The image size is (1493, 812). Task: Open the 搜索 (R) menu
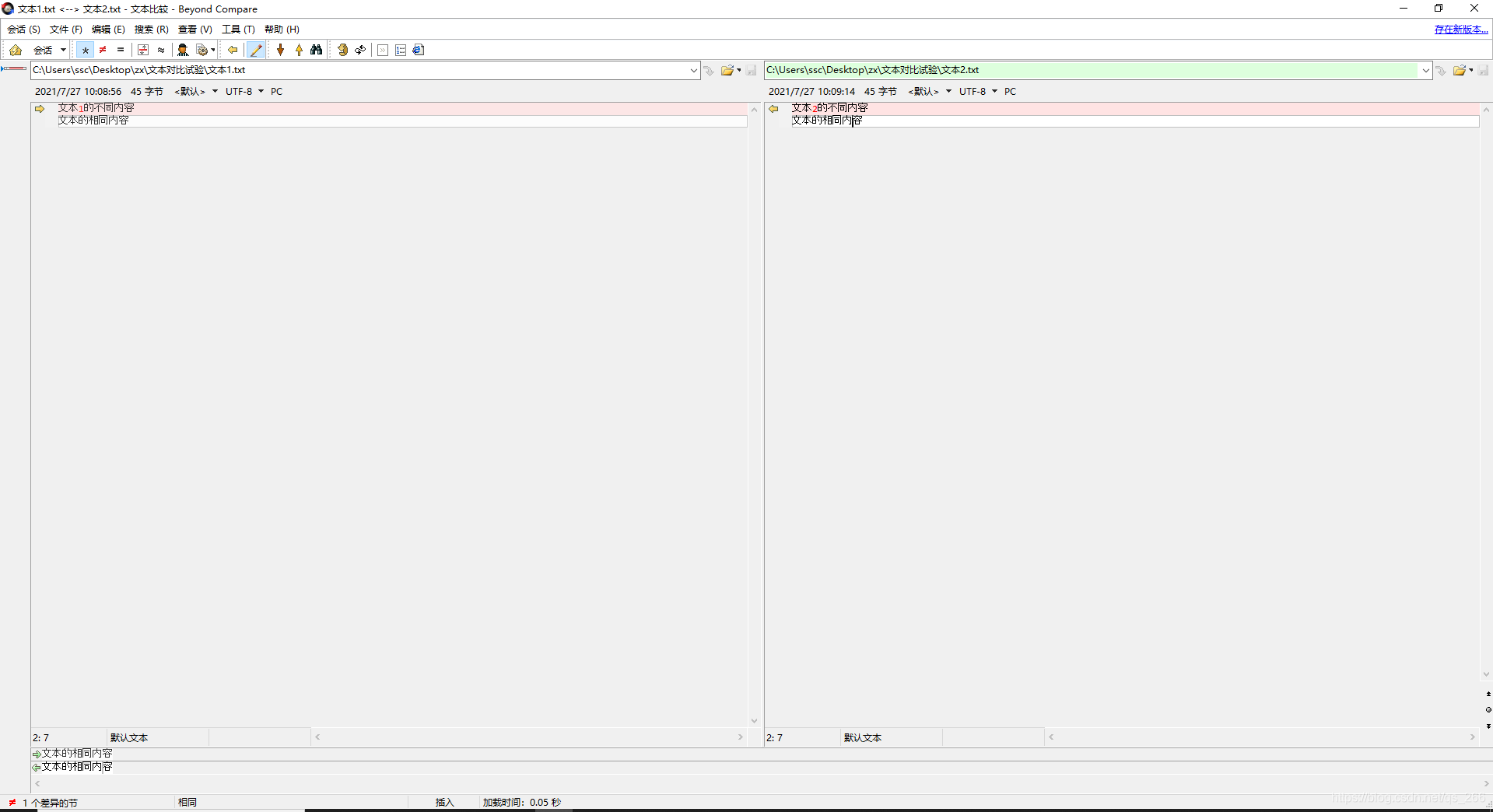pyautogui.click(x=151, y=29)
